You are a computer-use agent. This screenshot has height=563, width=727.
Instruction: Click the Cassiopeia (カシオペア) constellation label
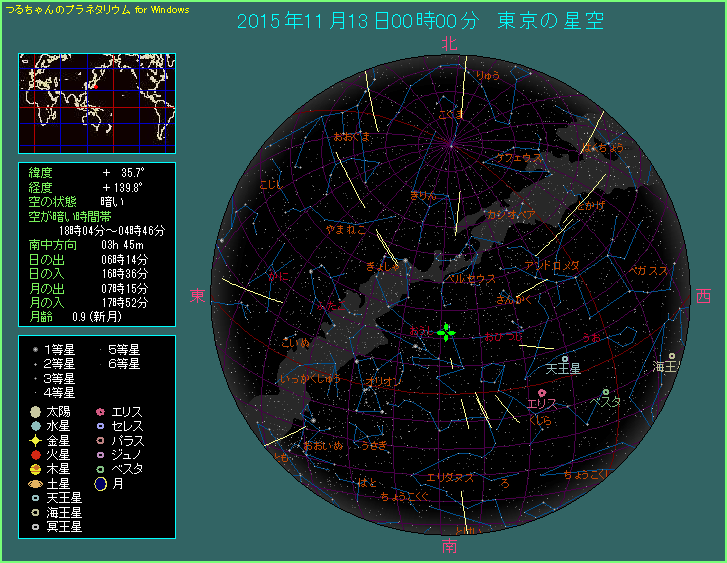click(511, 215)
